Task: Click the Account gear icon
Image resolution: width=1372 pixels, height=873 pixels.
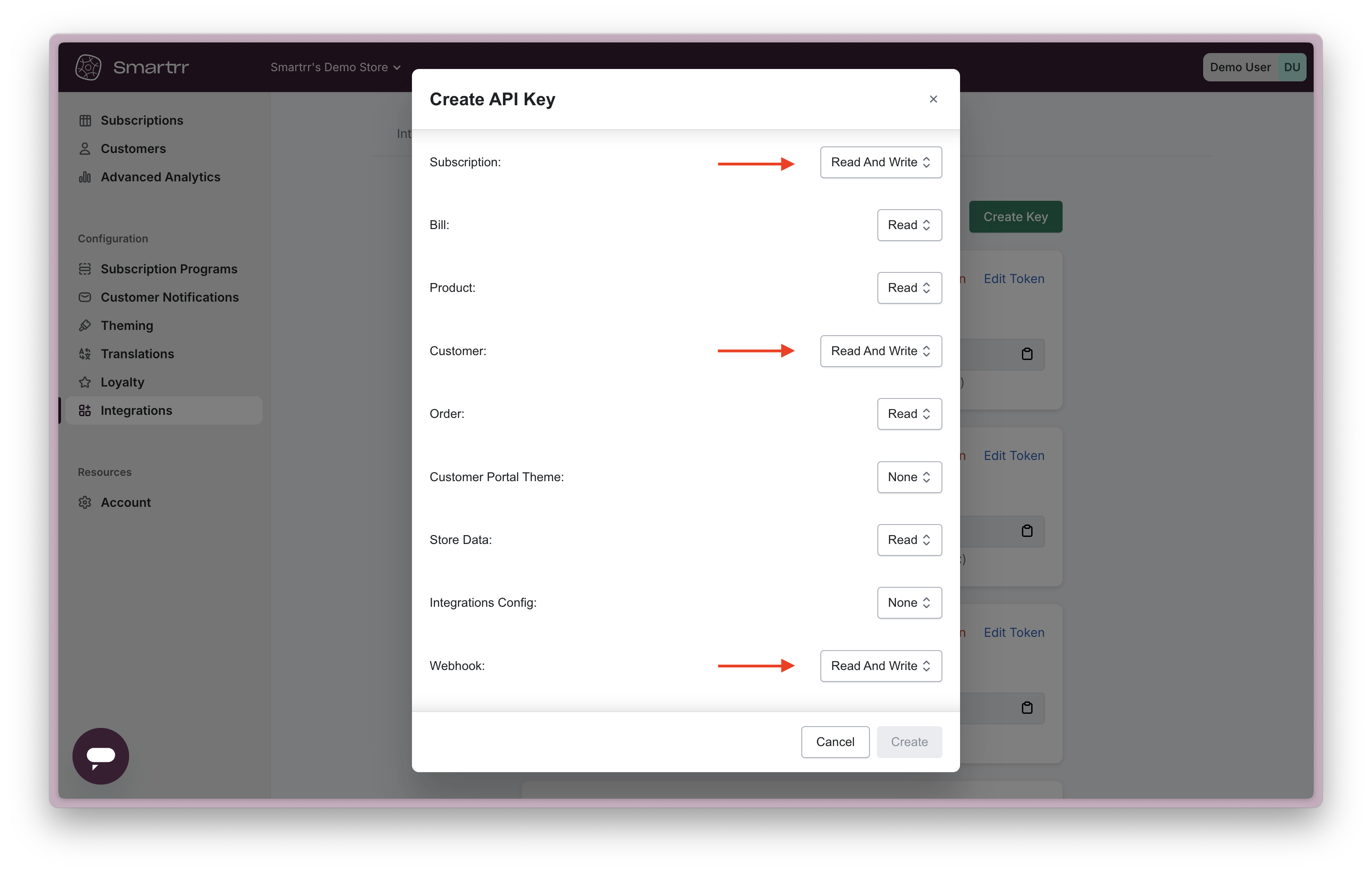Action: [85, 502]
